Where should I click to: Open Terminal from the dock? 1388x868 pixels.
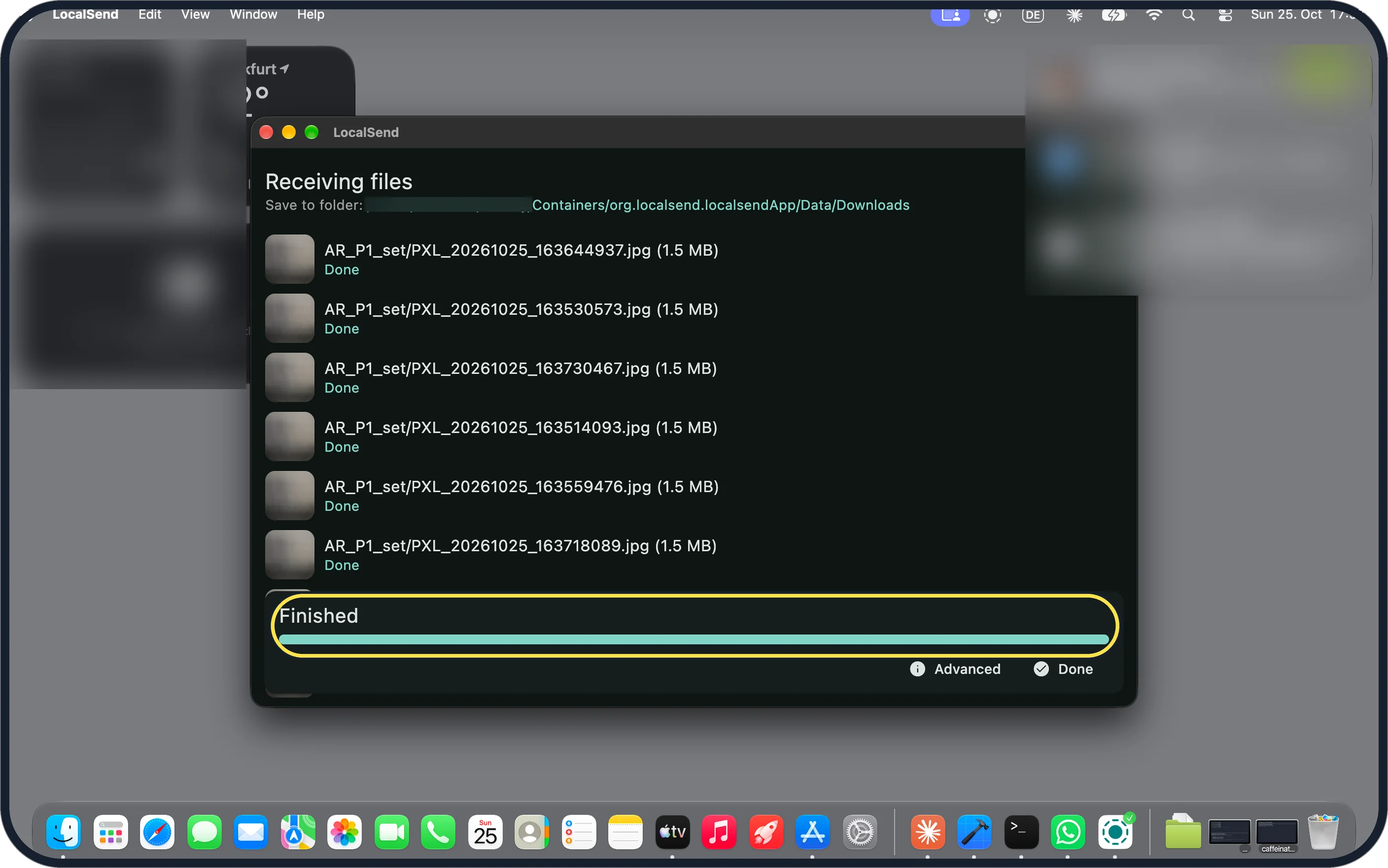tap(1021, 832)
